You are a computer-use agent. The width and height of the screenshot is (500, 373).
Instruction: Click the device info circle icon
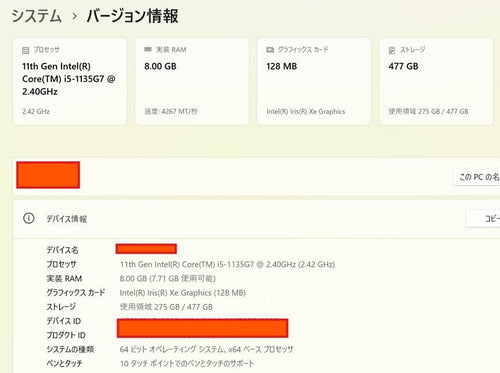[x=29, y=218]
